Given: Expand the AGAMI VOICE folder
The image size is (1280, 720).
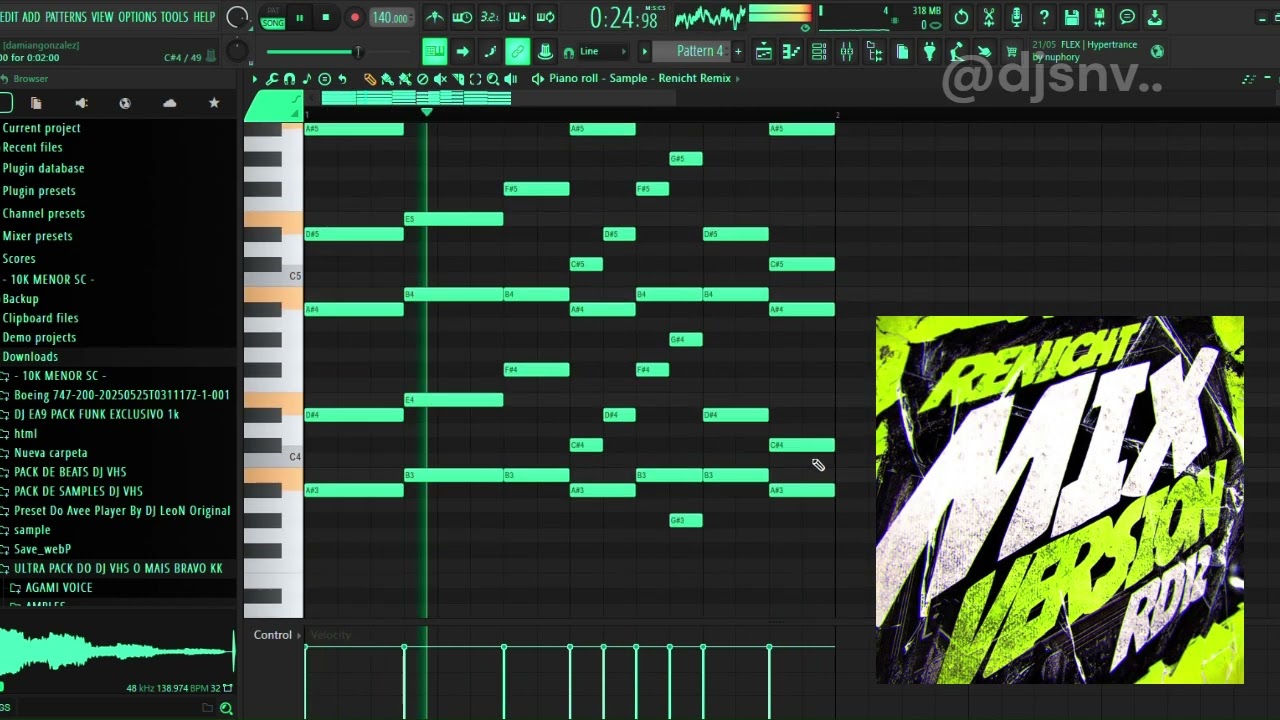Looking at the screenshot, I should [58, 587].
